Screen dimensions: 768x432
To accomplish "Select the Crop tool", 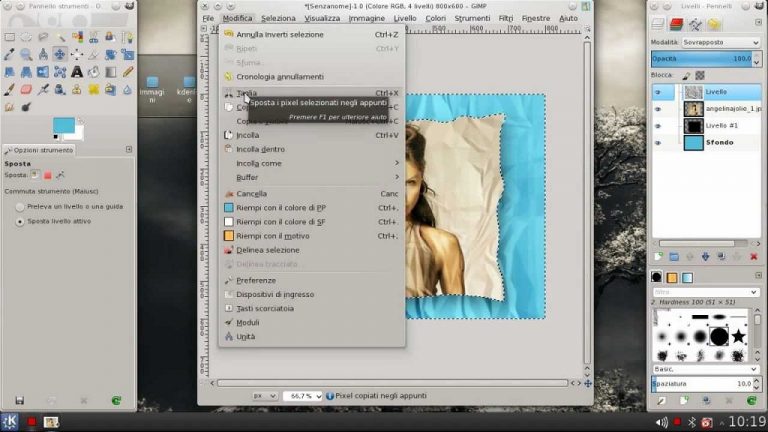I will point(94,54).
